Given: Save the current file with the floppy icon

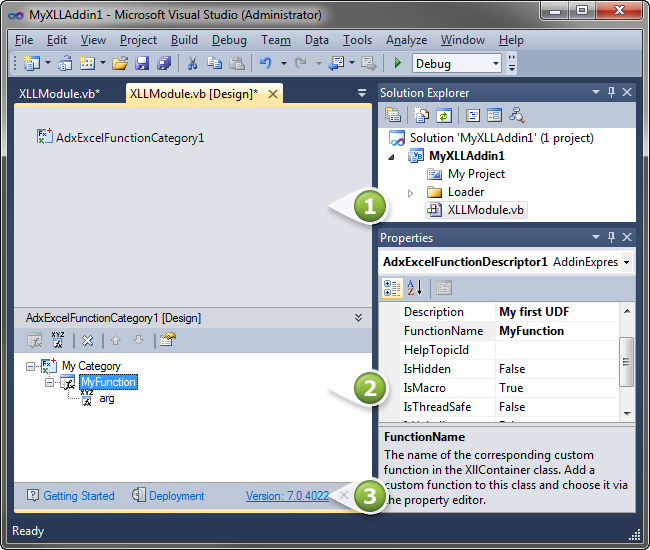Looking at the screenshot, I should pyautogui.click(x=142, y=63).
